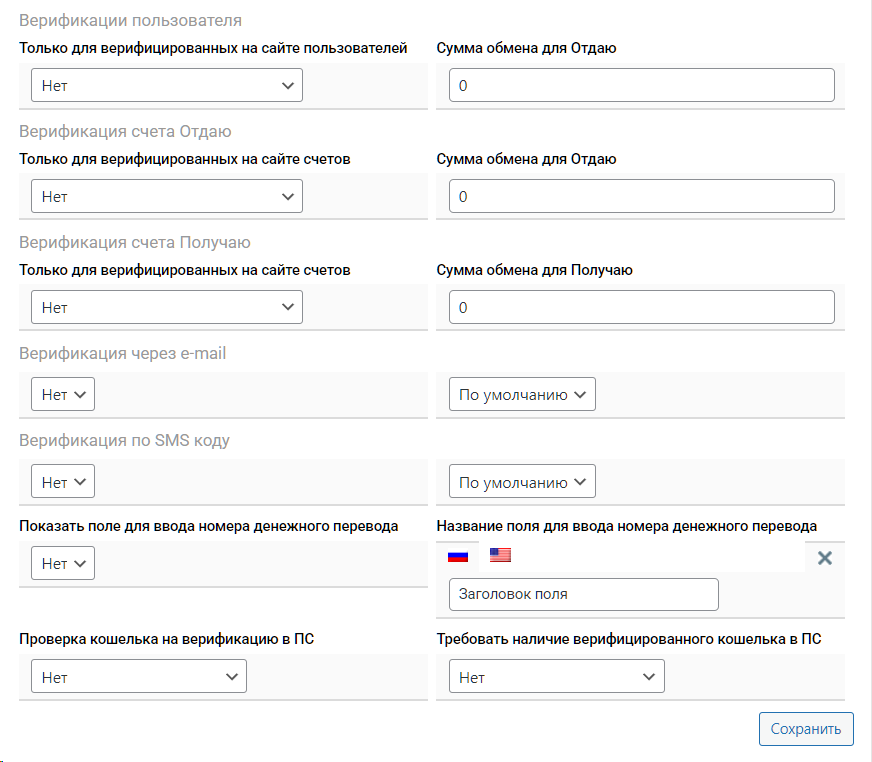The image size is (872, 762).
Task: Click the Сумма обмена для Получаю field
Action: click(x=641, y=308)
